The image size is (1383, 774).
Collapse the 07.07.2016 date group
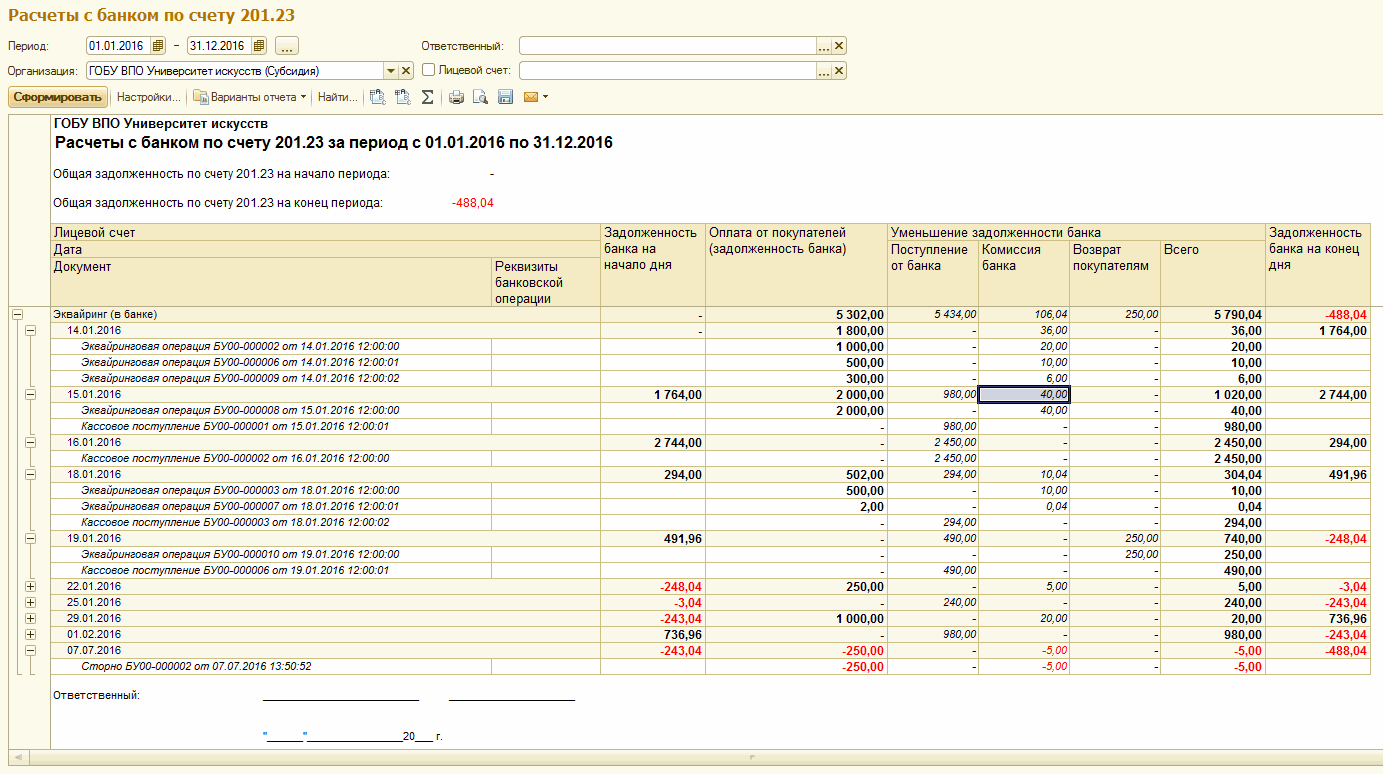point(29,650)
